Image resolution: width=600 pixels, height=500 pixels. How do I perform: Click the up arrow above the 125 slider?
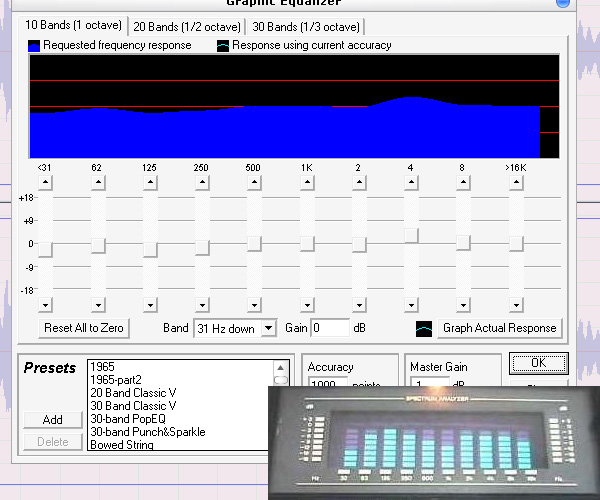point(150,182)
